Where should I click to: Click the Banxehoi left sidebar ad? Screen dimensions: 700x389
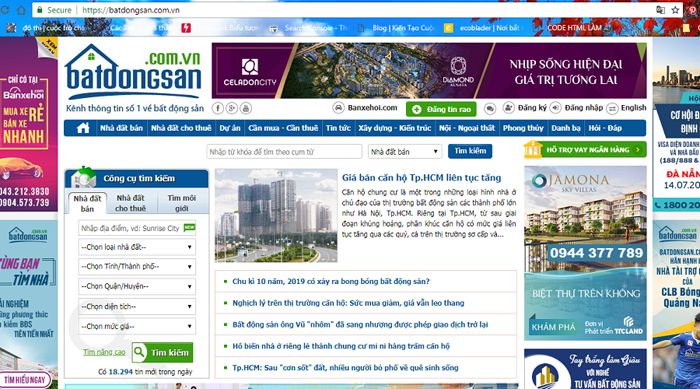(29, 124)
